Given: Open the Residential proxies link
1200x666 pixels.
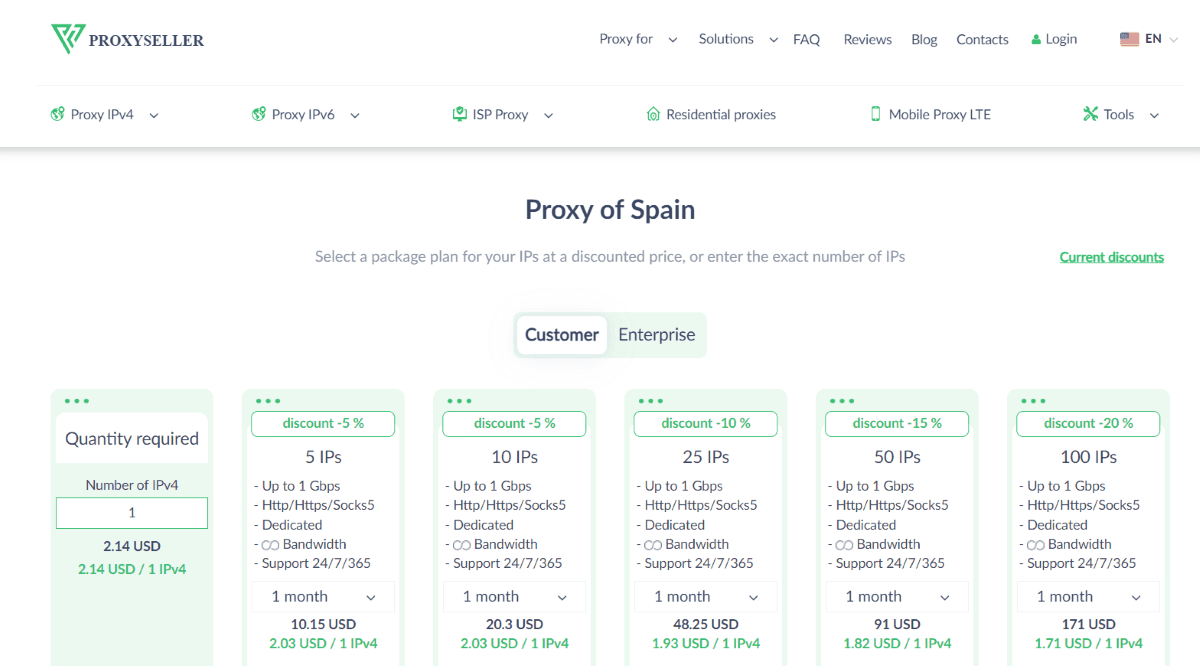Looking at the screenshot, I should point(721,115).
